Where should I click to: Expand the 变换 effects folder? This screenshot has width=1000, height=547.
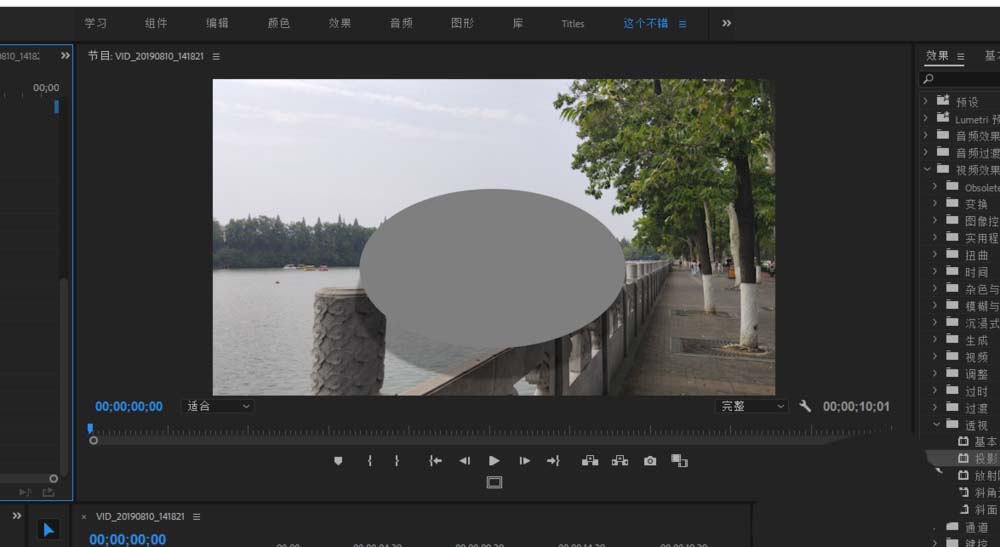pos(935,203)
